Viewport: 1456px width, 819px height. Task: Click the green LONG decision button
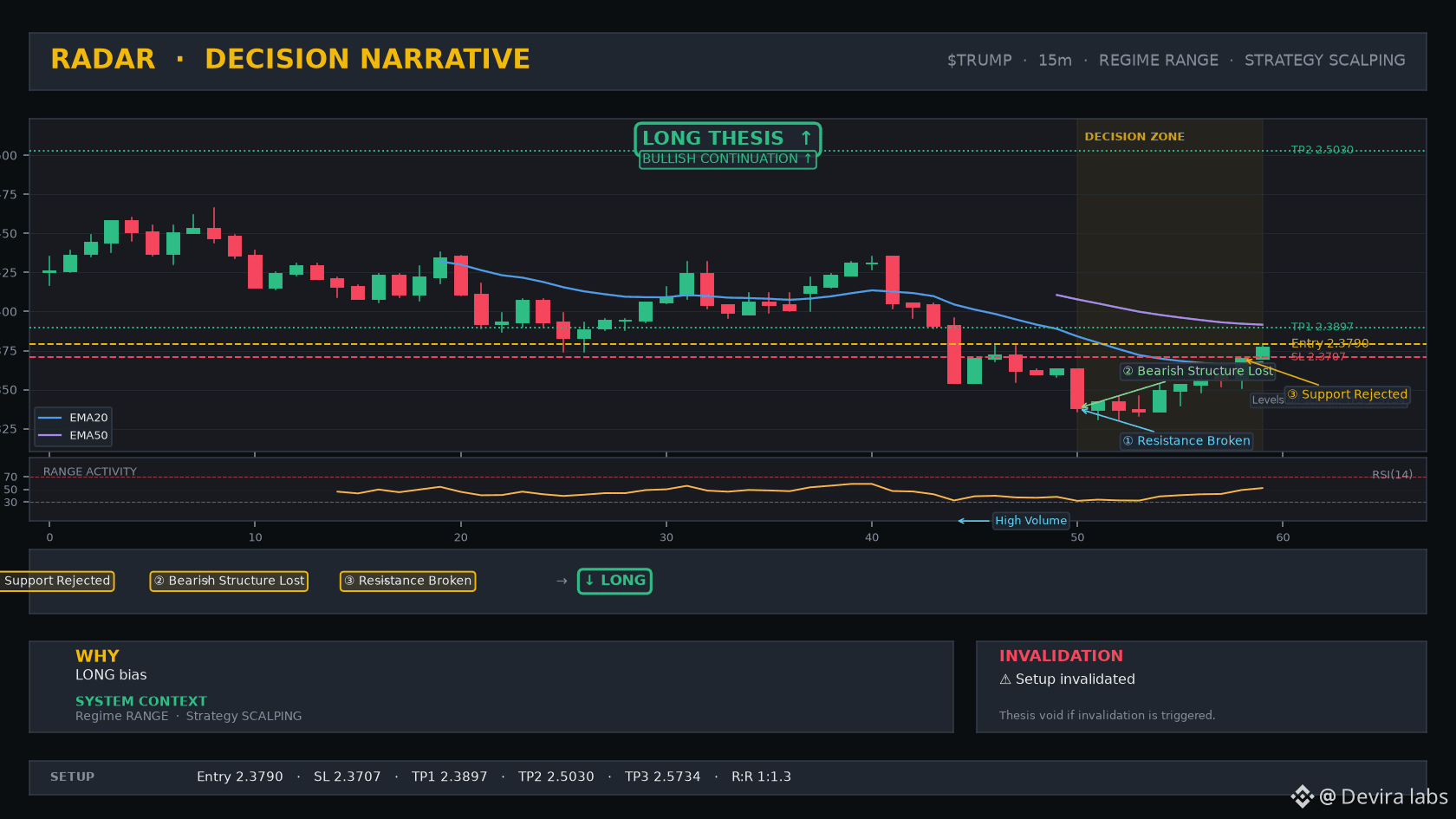(x=615, y=581)
